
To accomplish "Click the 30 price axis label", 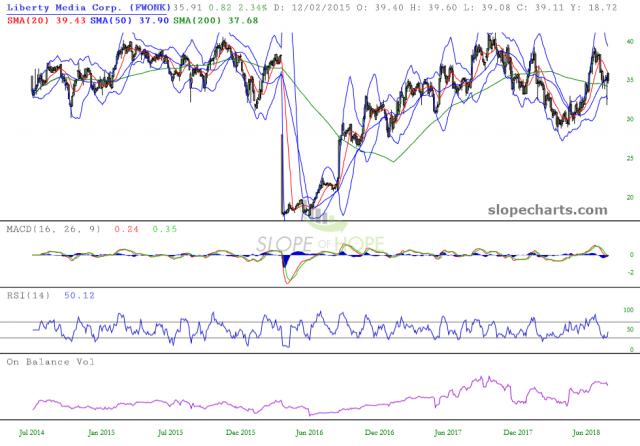I will [x=630, y=119].
